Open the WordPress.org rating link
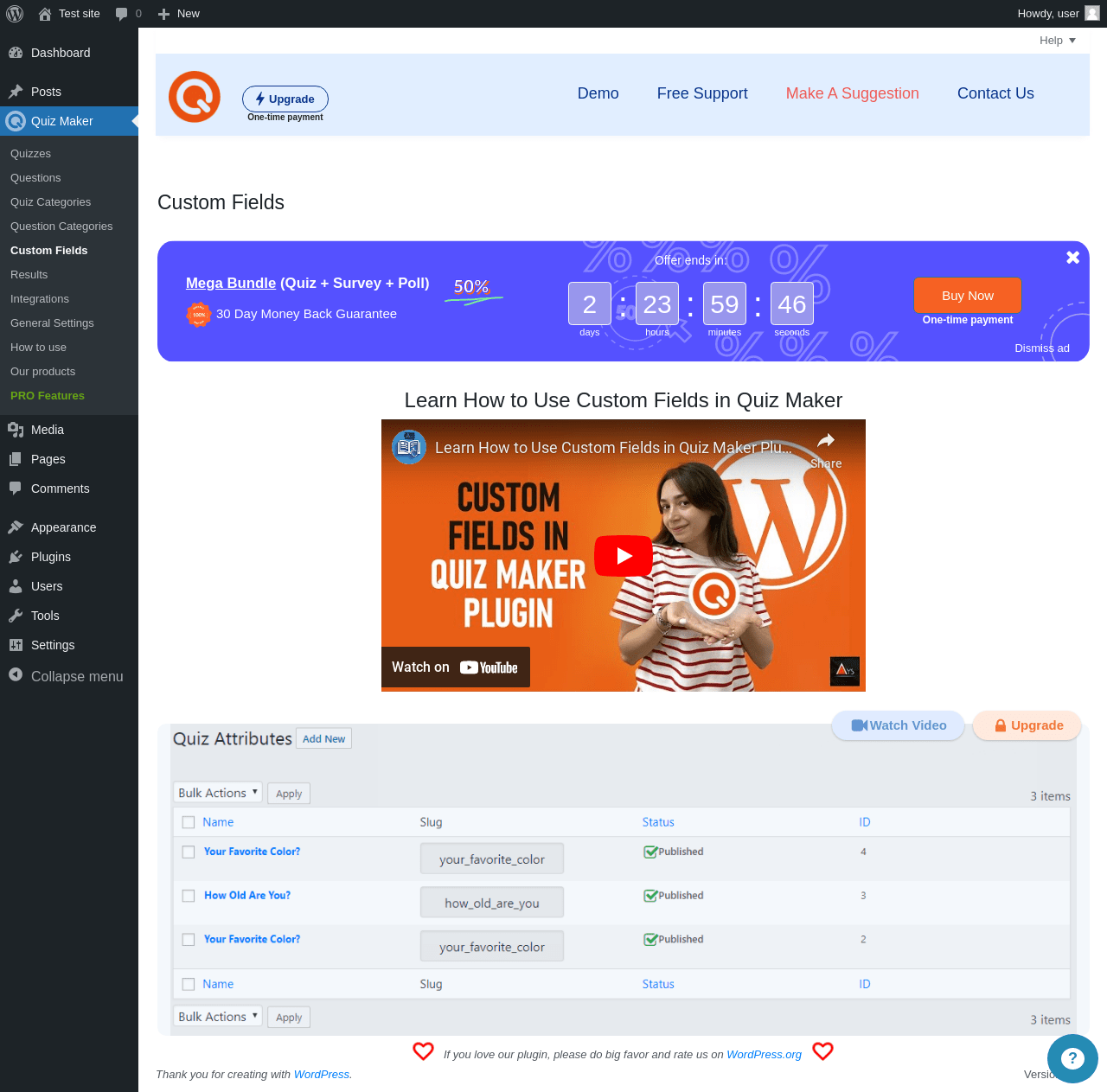Screen dimensions: 1107x1092 [765, 1054]
